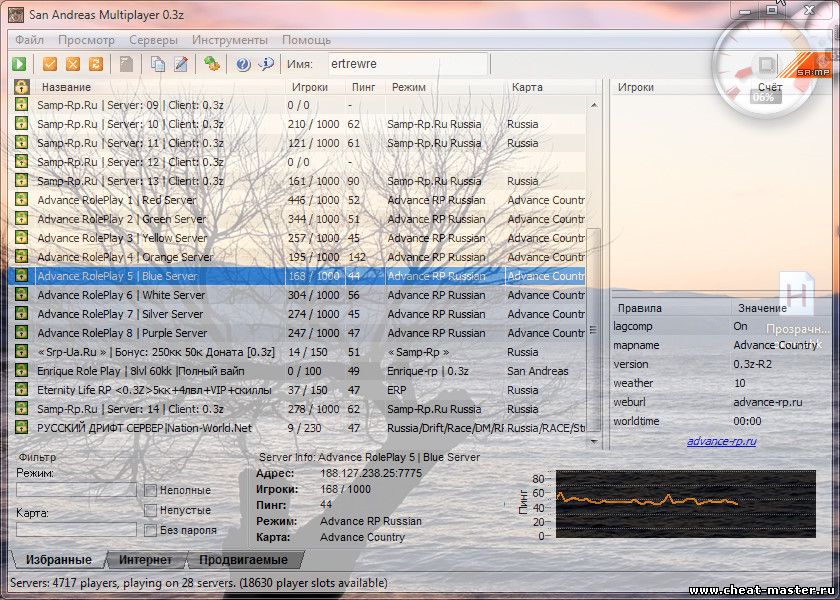Click the orange checkmark Add Server icon
The width and height of the screenshot is (840, 600).
[x=50, y=64]
